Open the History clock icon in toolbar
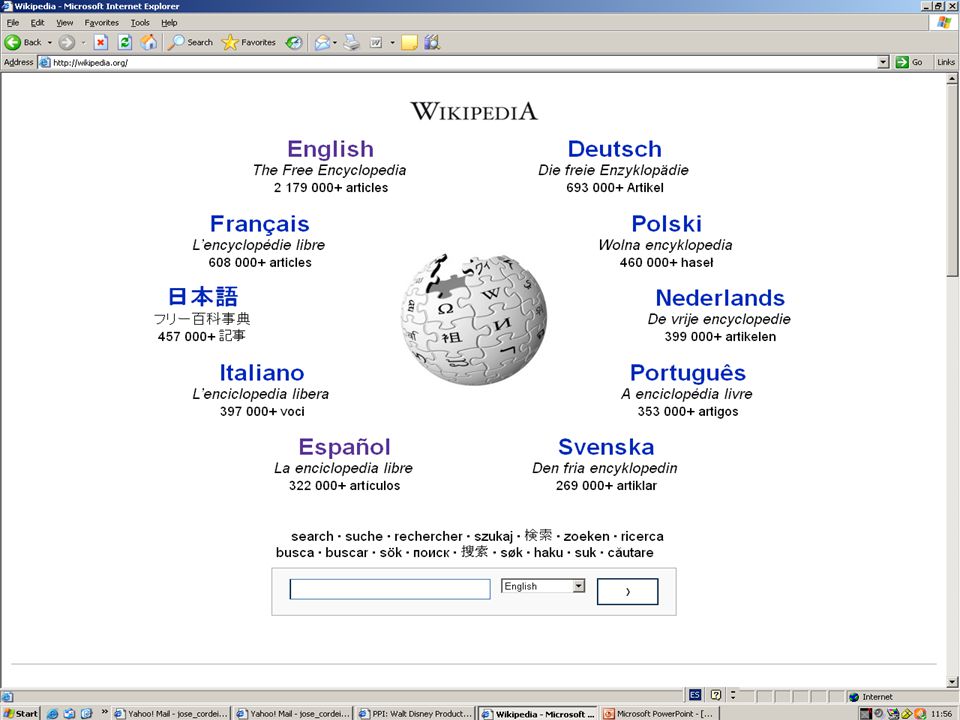The image size is (960, 720). pos(294,42)
